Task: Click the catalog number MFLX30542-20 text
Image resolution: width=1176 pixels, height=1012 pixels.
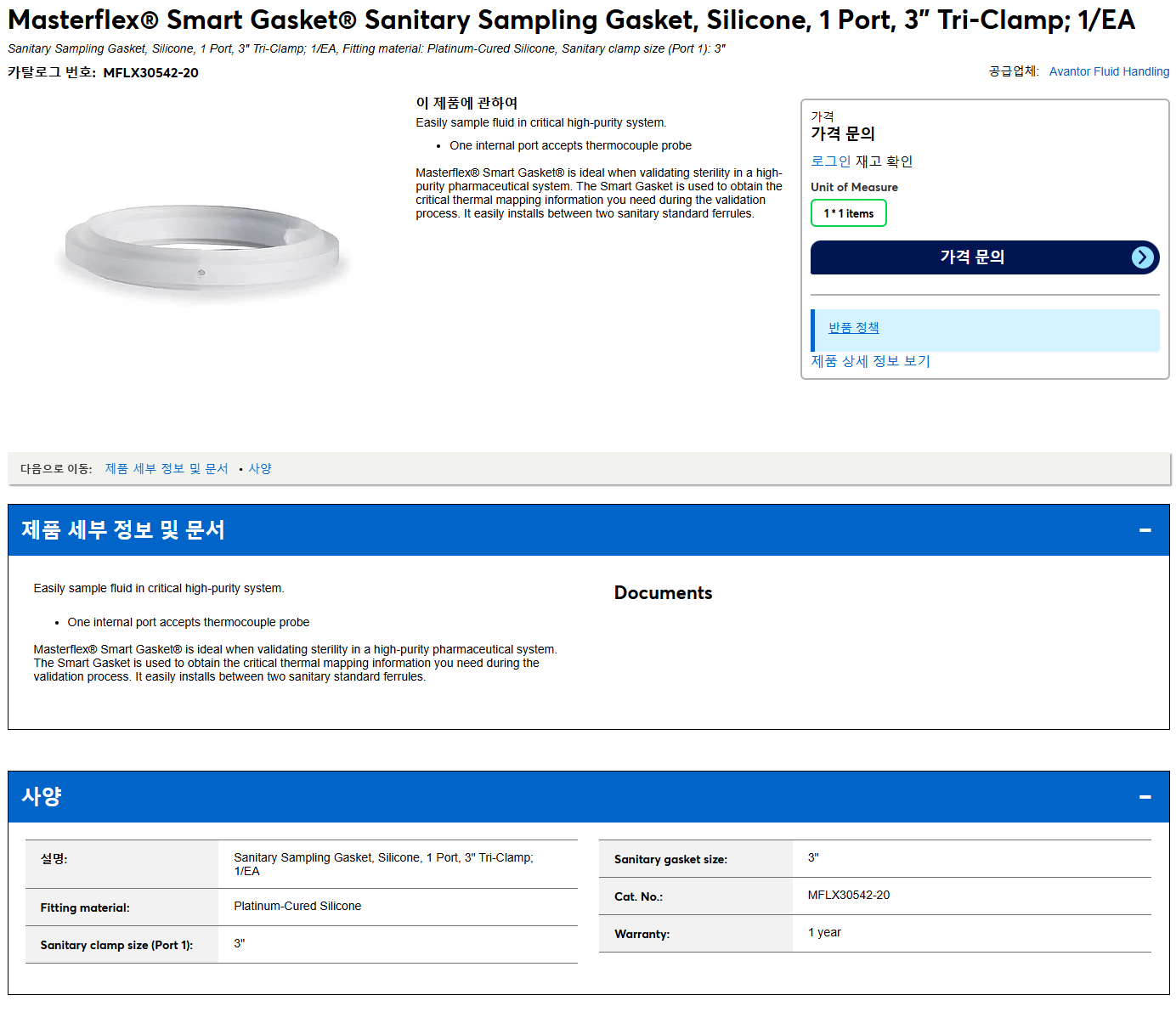Action: 151,73
